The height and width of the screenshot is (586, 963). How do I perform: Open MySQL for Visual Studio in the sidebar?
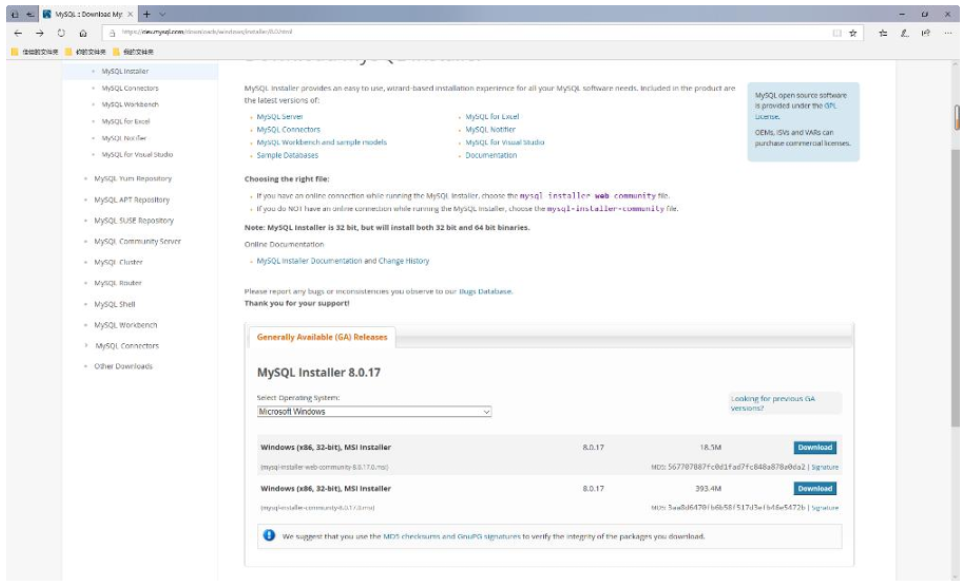(x=137, y=155)
